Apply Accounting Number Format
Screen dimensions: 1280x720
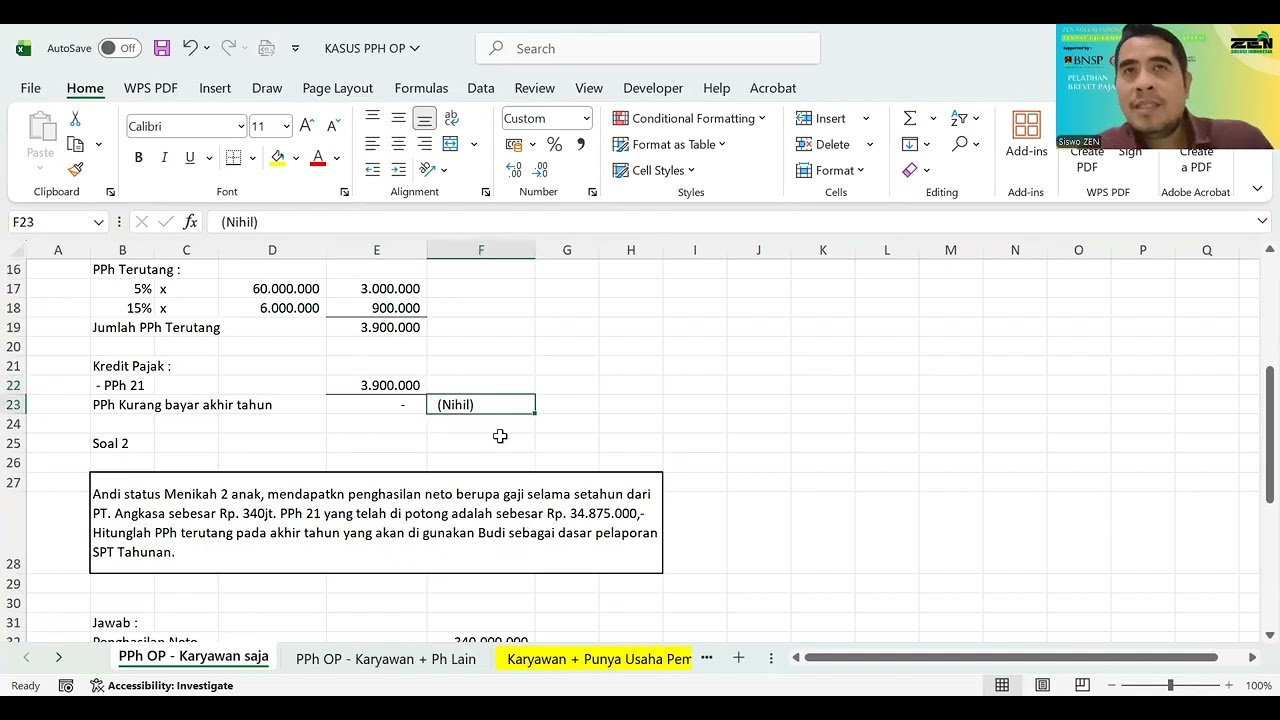pyautogui.click(x=515, y=144)
